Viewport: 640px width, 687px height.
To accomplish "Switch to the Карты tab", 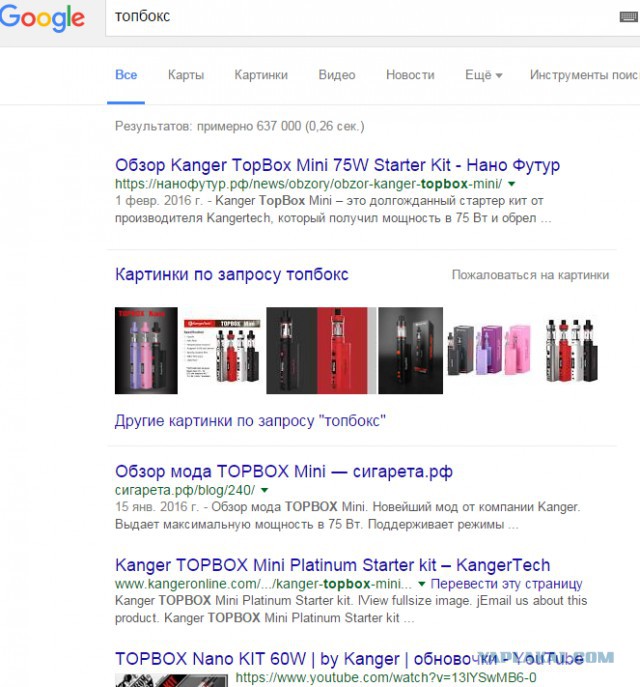I will (186, 75).
